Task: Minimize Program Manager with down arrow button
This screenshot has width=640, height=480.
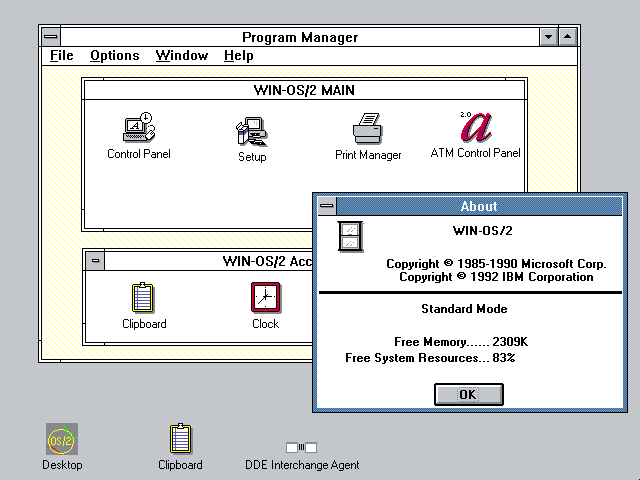Action: 548,37
